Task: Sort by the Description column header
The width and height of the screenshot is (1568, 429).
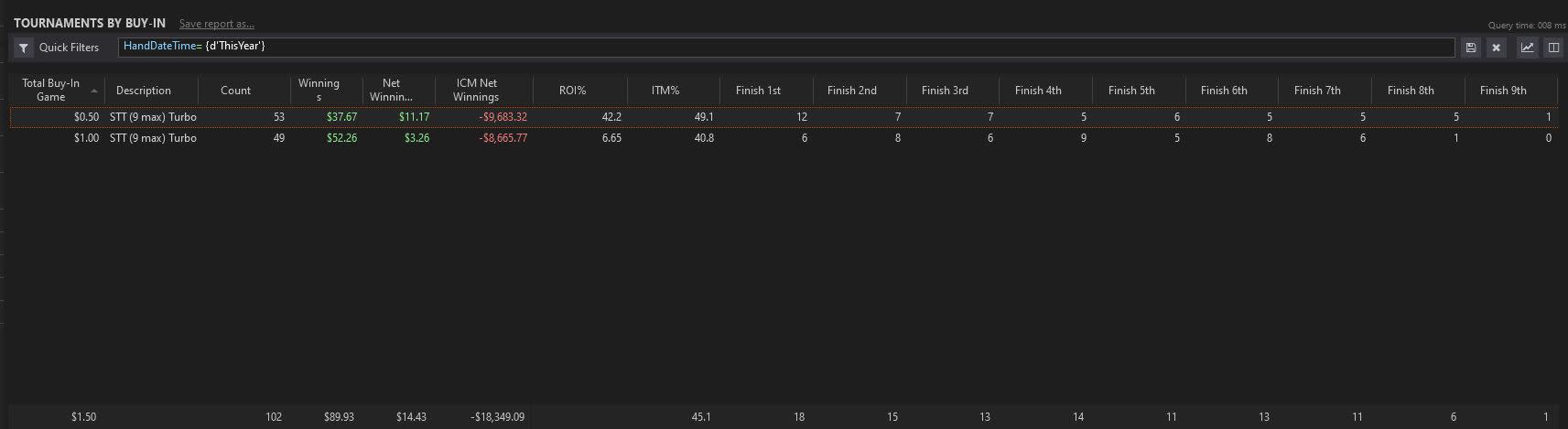Action: (144, 91)
